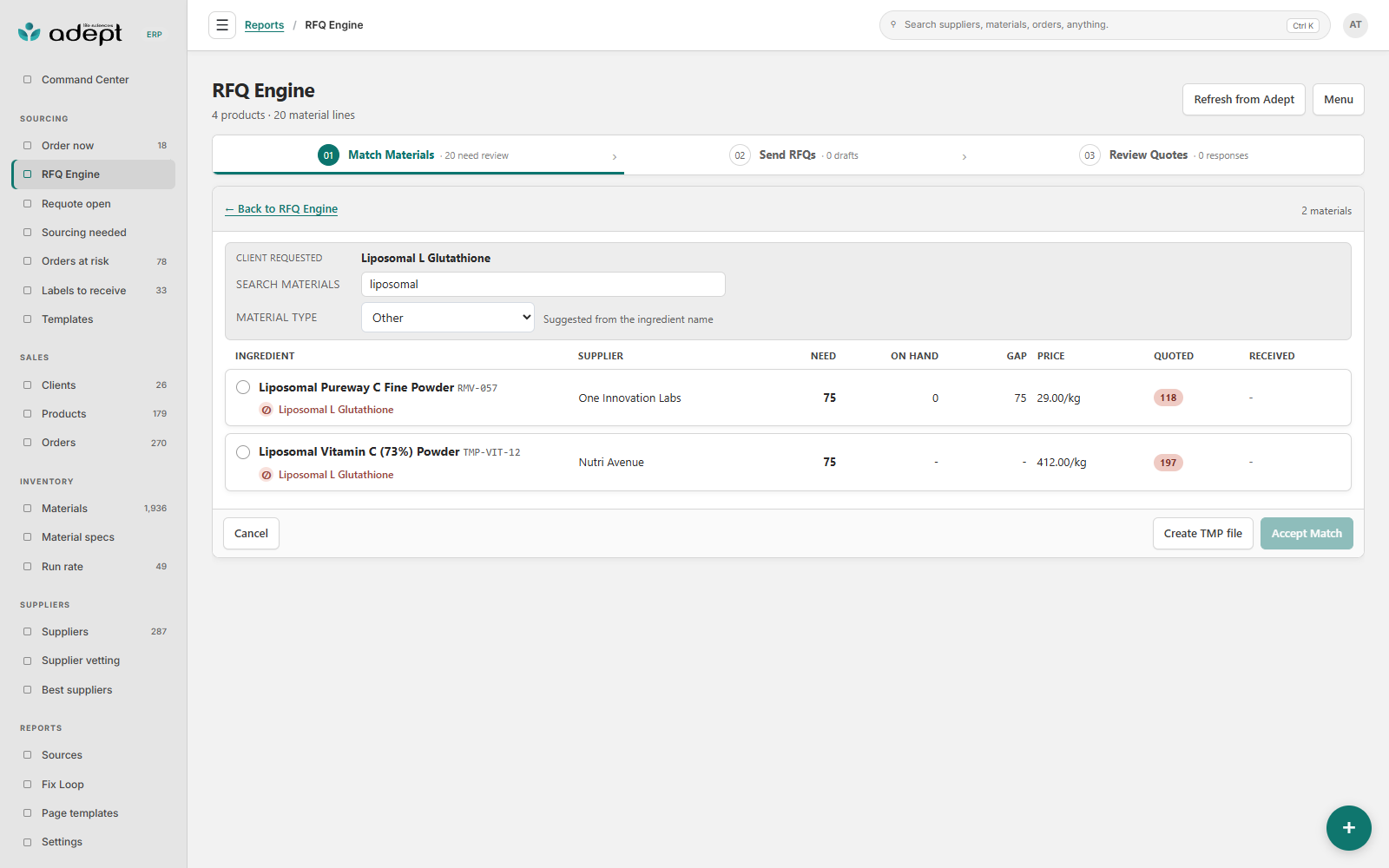1389x868 pixels.
Task: Click Refresh from Adept button
Action: (1243, 100)
